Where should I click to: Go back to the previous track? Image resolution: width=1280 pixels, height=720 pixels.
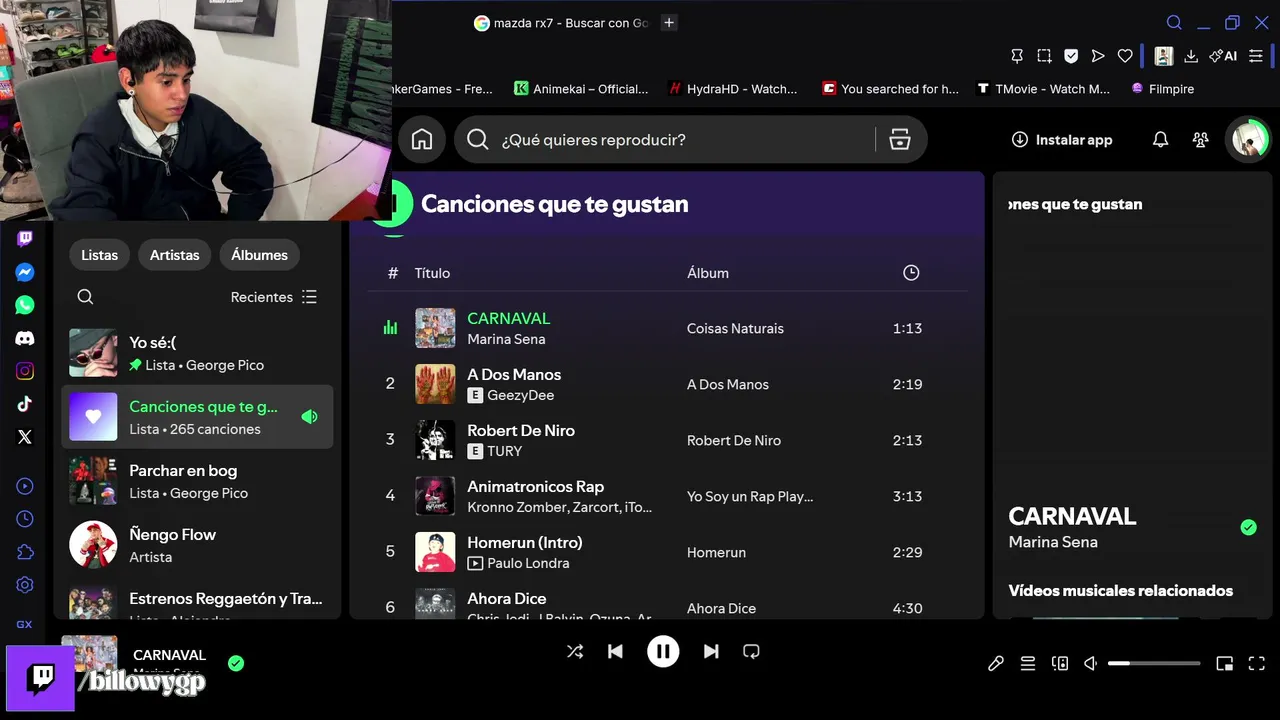pos(615,652)
